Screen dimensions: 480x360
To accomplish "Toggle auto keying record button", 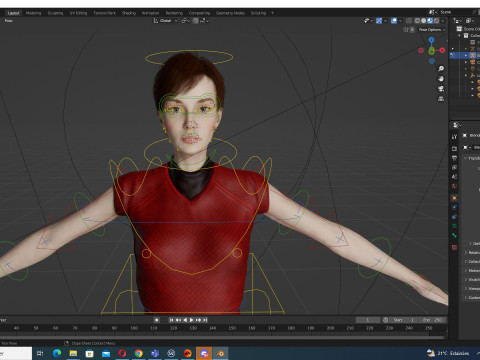I will (157, 320).
